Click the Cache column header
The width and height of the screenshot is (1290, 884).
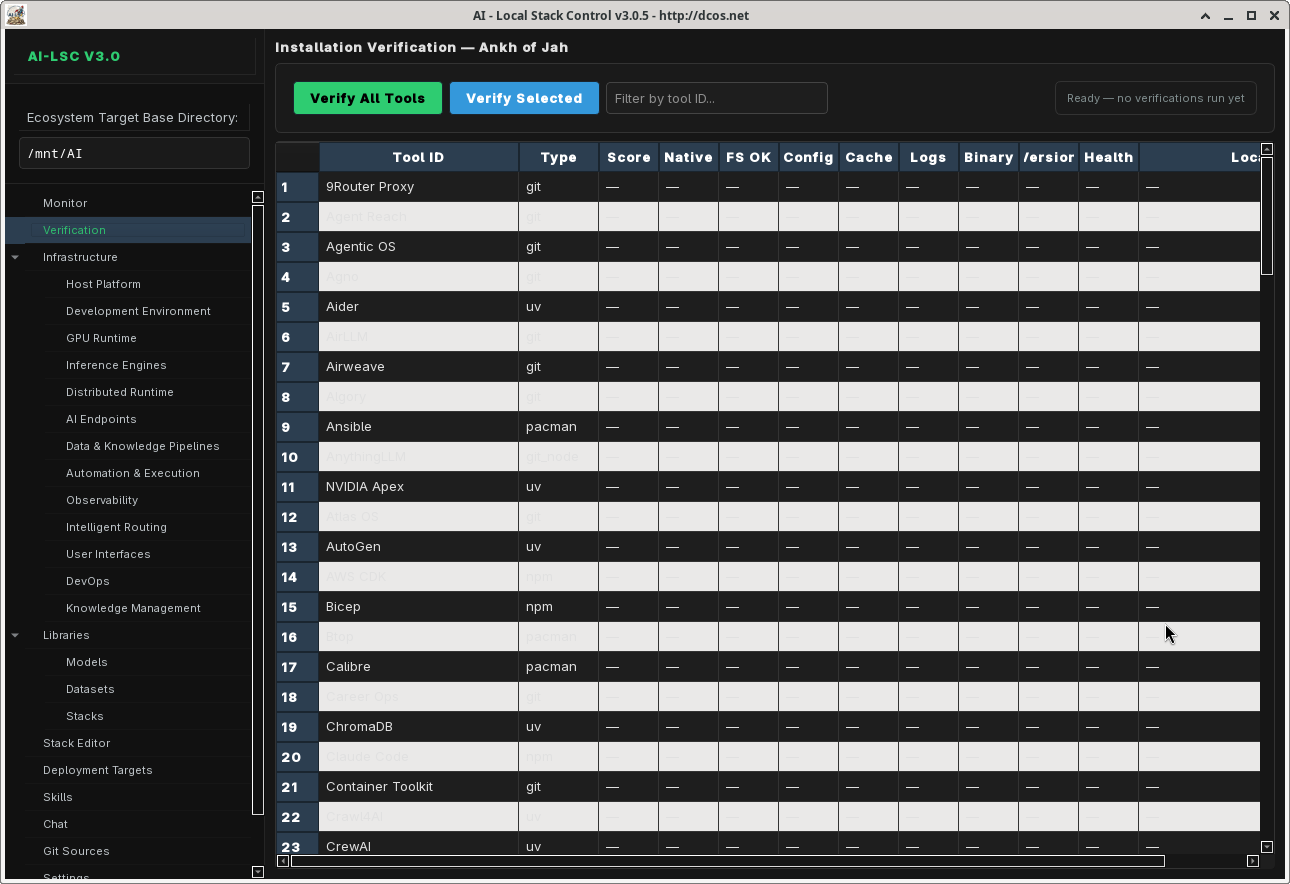(869, 157)
